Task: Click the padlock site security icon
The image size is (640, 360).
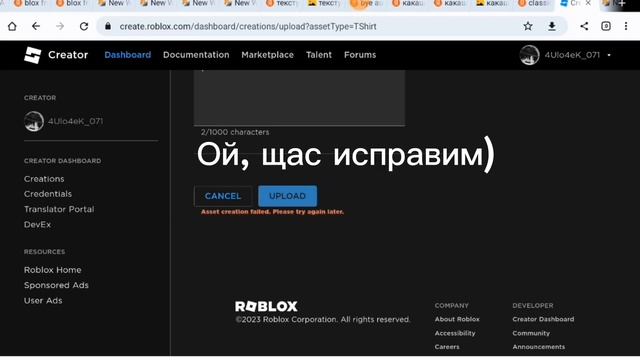Action: 108,26
